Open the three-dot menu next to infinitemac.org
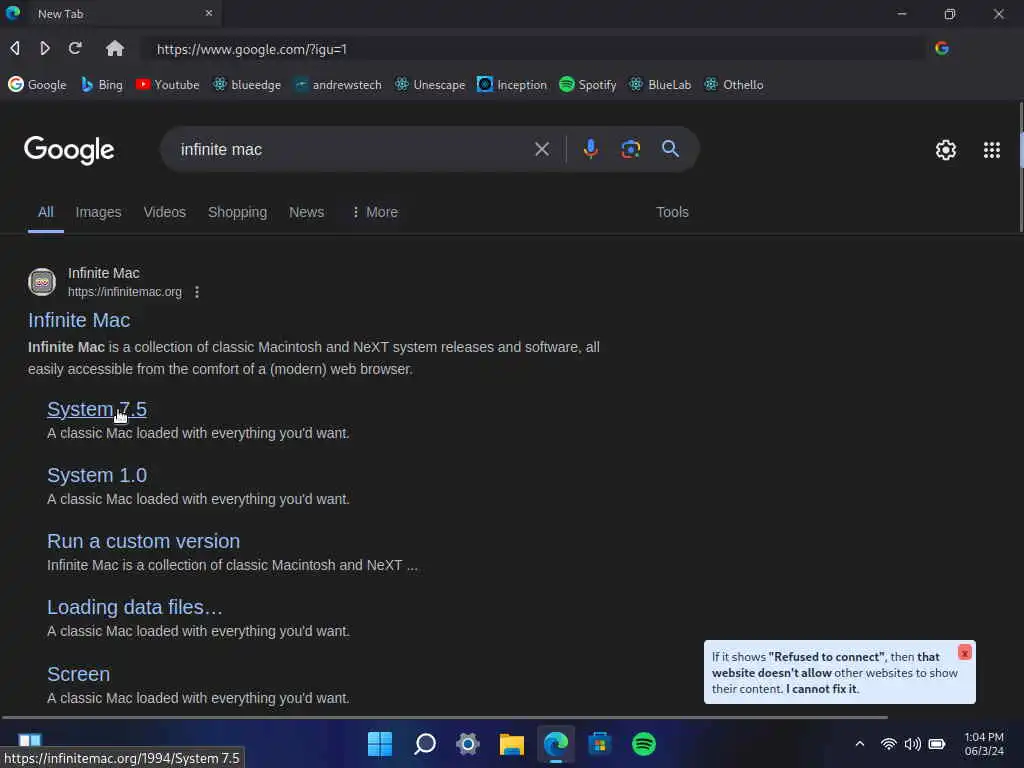Viewport: 1024px width, 768px height. pyautogui.click(x=197, y=292)
